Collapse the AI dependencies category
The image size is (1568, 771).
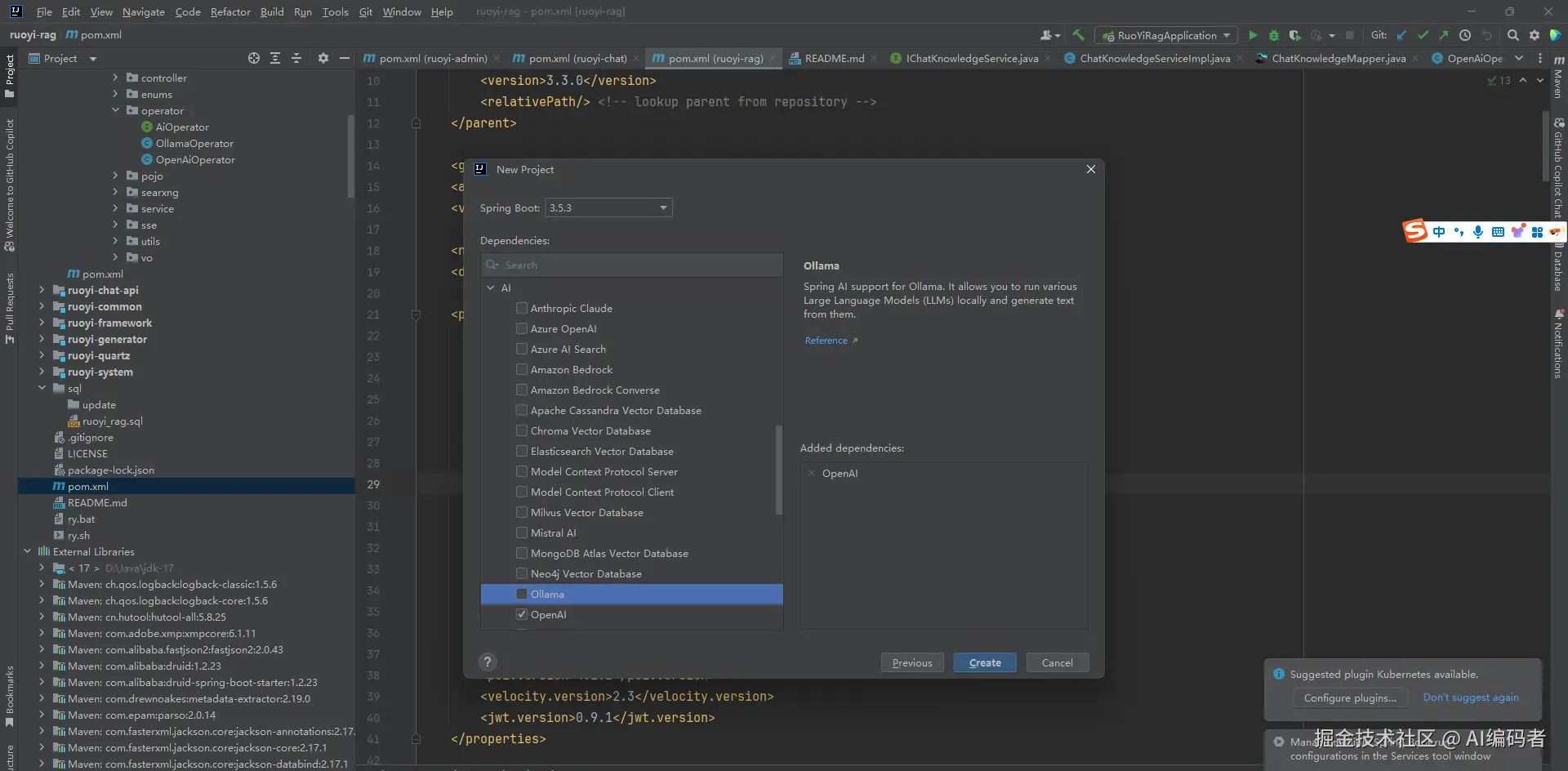[491, 288]
